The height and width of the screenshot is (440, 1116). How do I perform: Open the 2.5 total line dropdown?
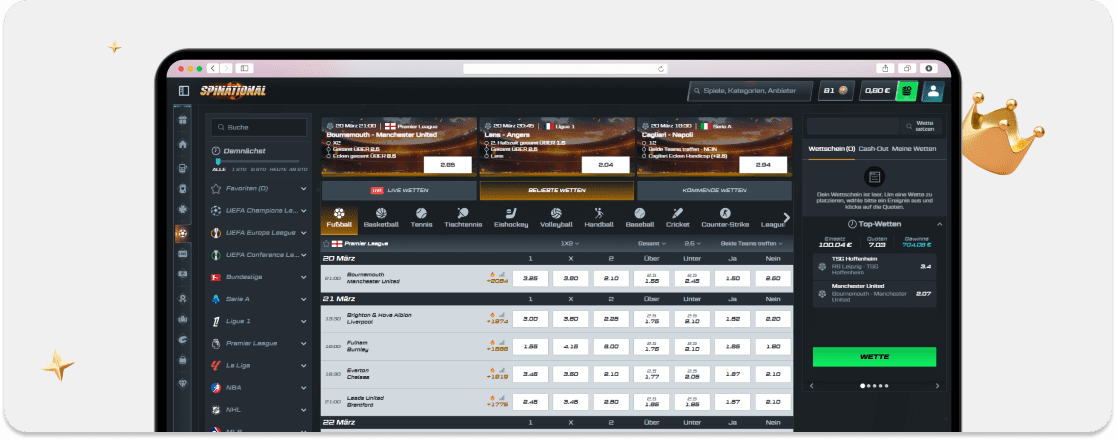coord(692,243)
